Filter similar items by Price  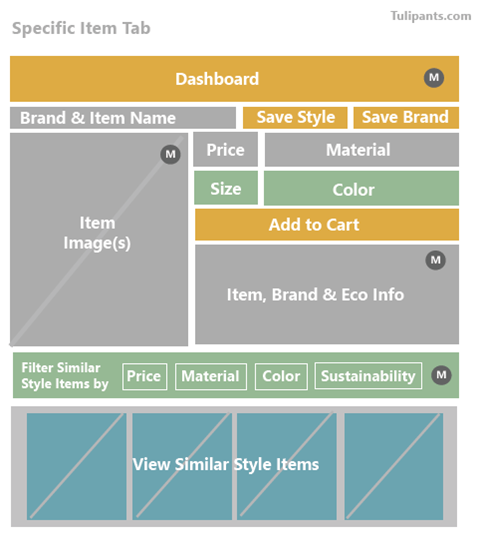pos(145,377)
